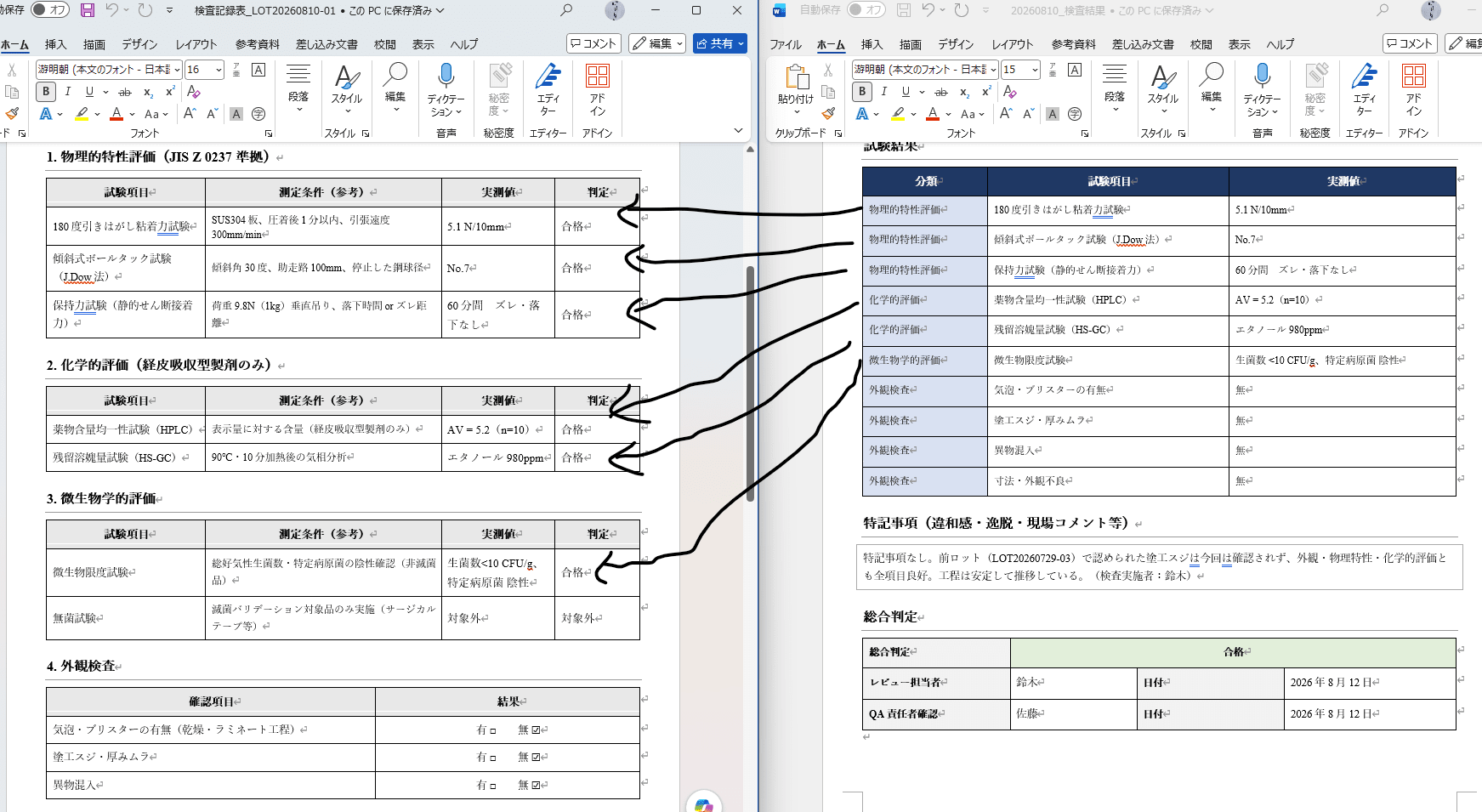Open the レイアウト tab in the 検査記録表 window
Screen dimensions: 1482x812
point(196,44)
